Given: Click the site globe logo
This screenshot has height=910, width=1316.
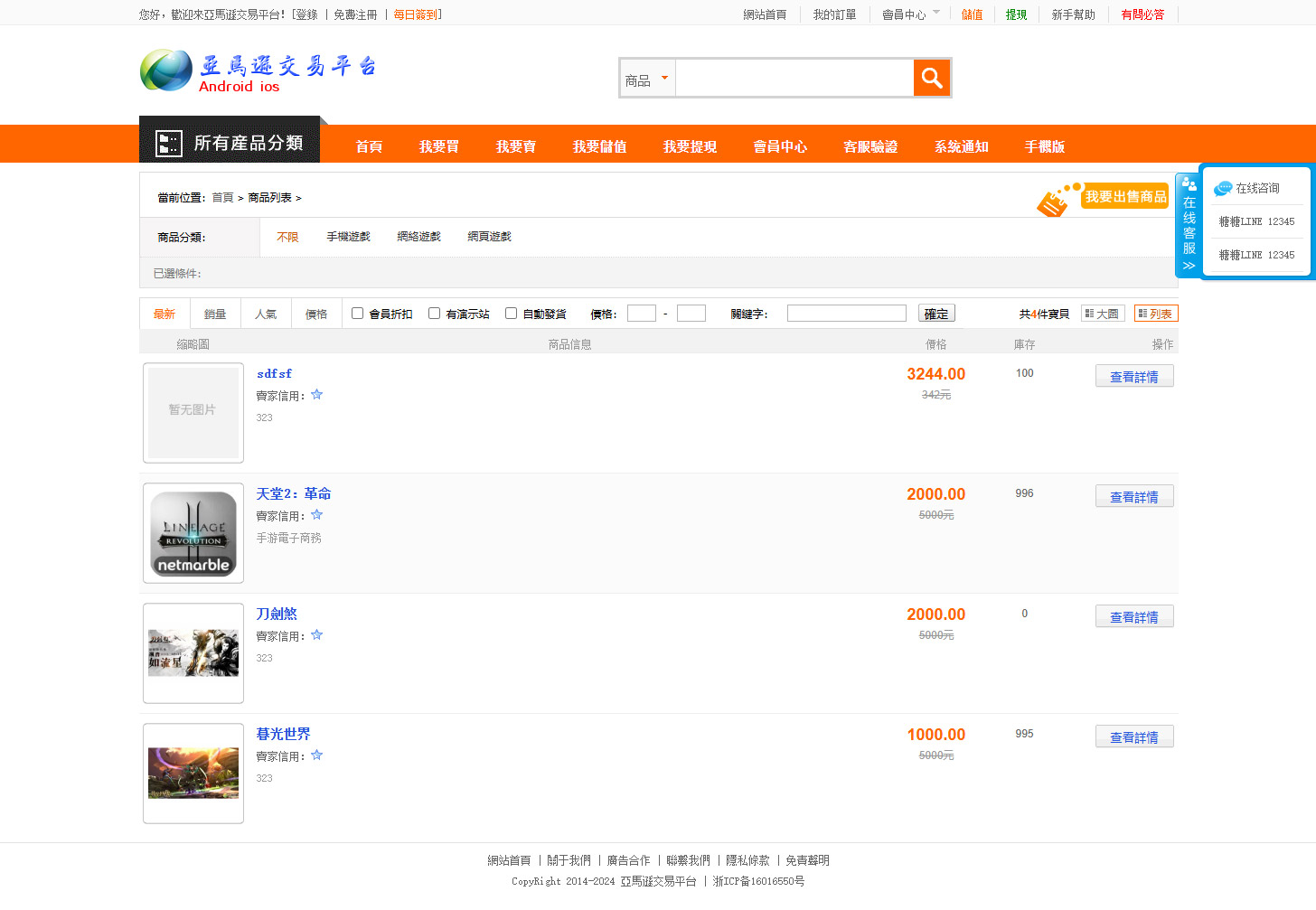Looking at the screenshot, I should tap(166, 70).
